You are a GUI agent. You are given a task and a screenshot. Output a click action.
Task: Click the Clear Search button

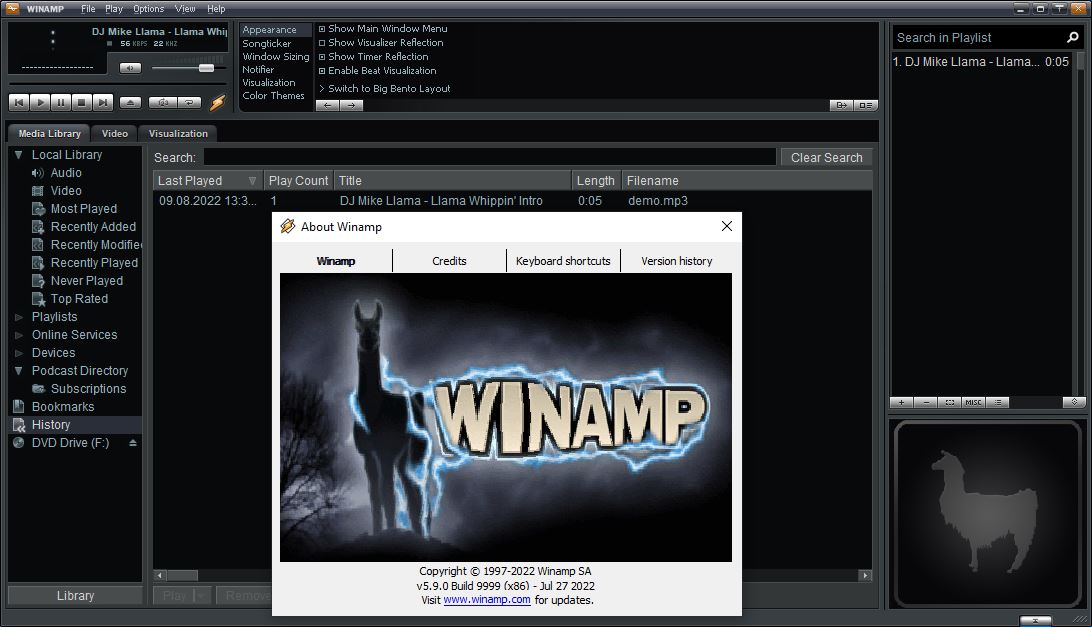827,157
